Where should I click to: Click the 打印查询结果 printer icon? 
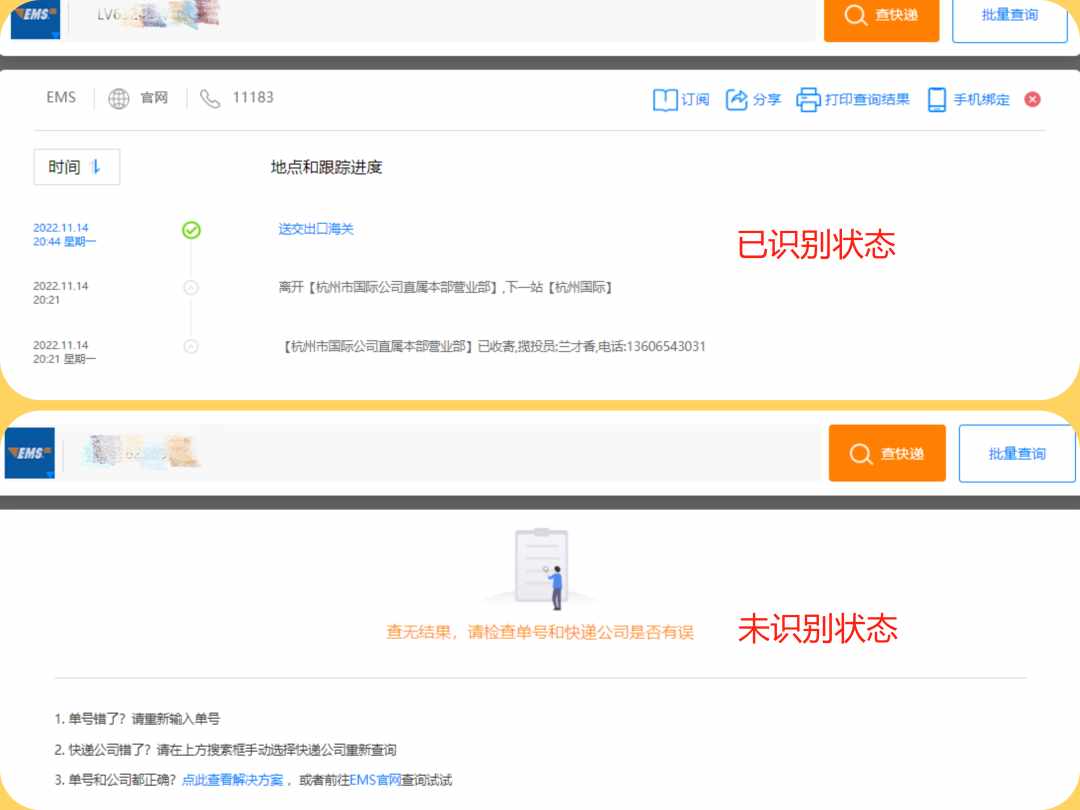[808, 100]
